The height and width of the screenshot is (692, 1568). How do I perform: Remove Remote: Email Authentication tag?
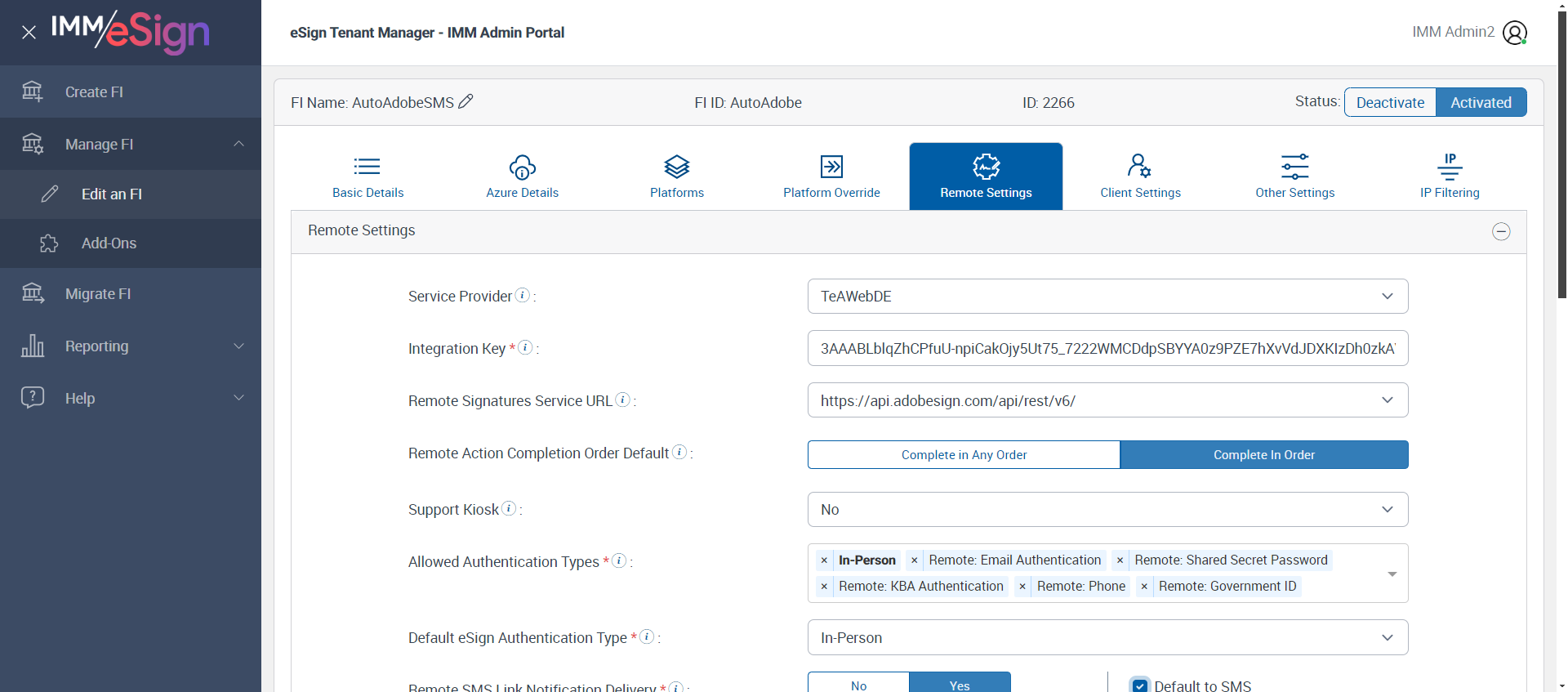point(915,560)
